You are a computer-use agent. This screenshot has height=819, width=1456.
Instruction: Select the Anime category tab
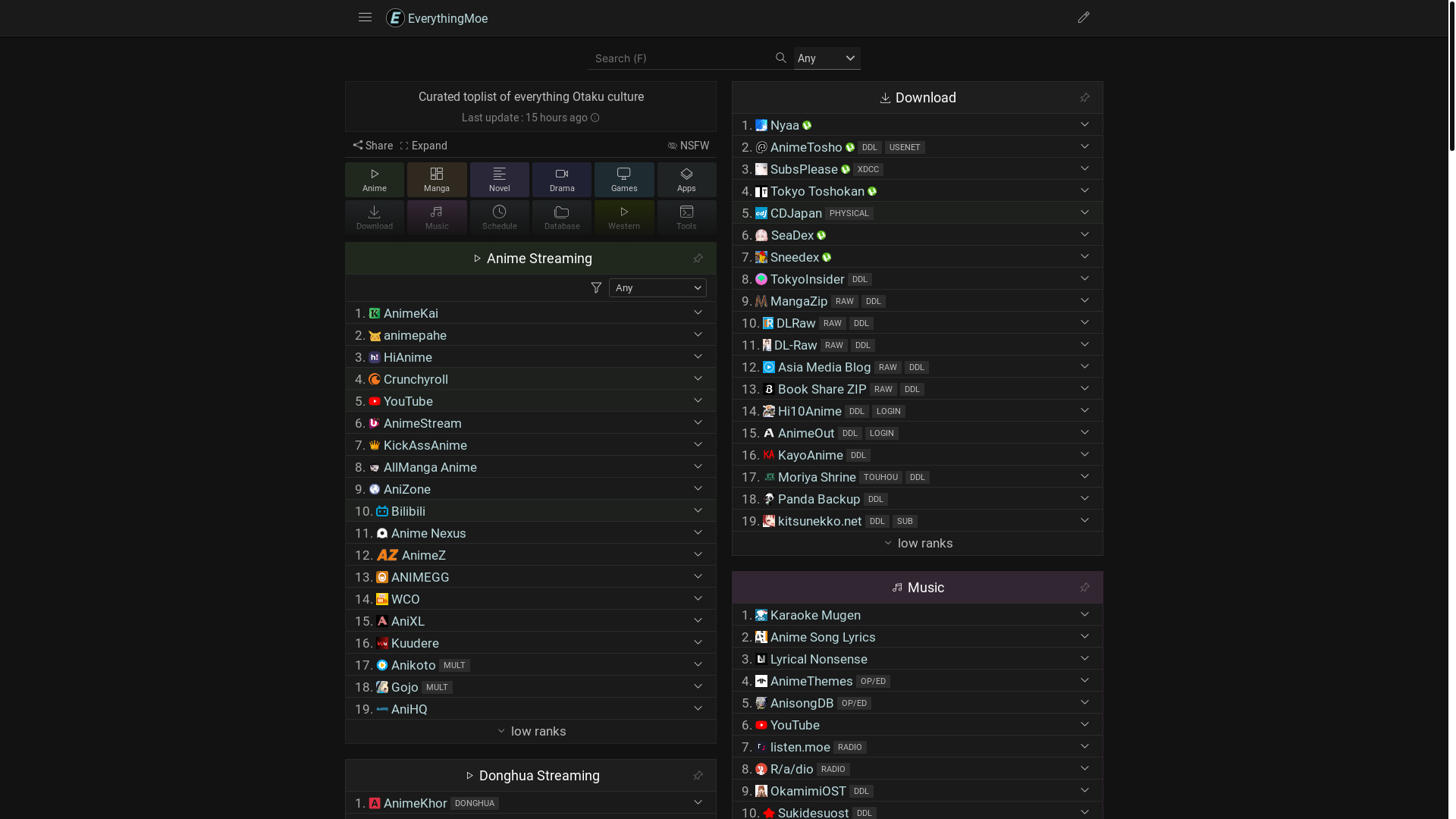(x=375, y=180)
